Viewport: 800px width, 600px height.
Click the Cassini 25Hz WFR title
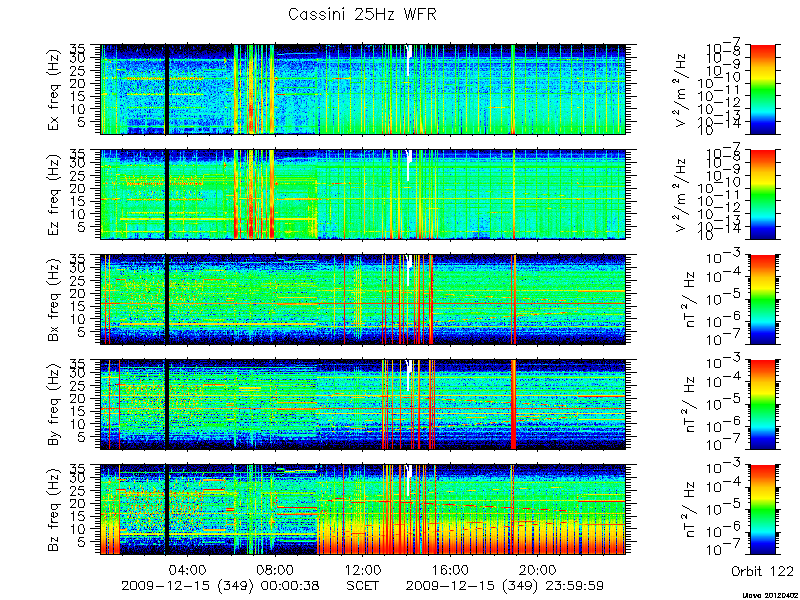(x=362, y=14)
